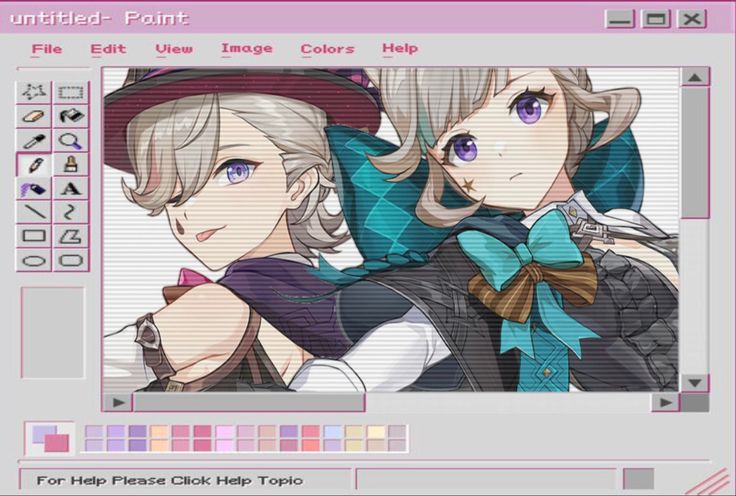This screenshot has height=496, width=736.
Task: Select the Magnifier zoom tool
Action: (x=70, y=141)
